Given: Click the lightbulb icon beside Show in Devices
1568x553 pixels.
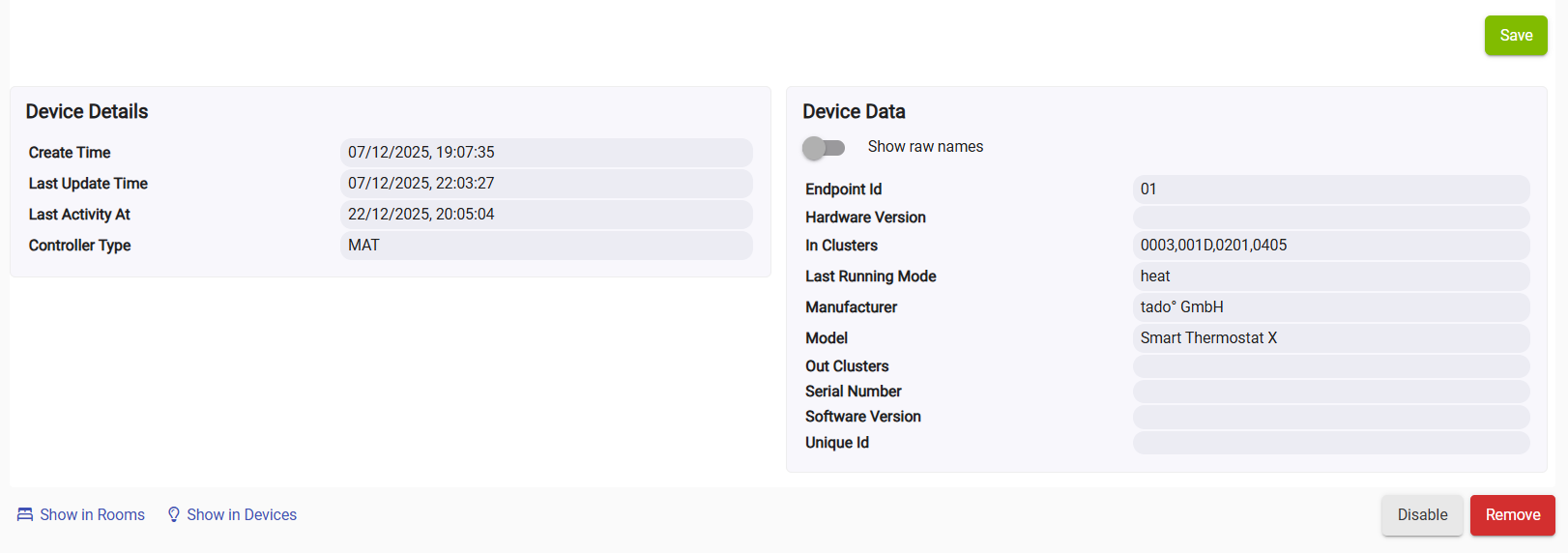Looking at the screenshot, I should click(174, 514).
